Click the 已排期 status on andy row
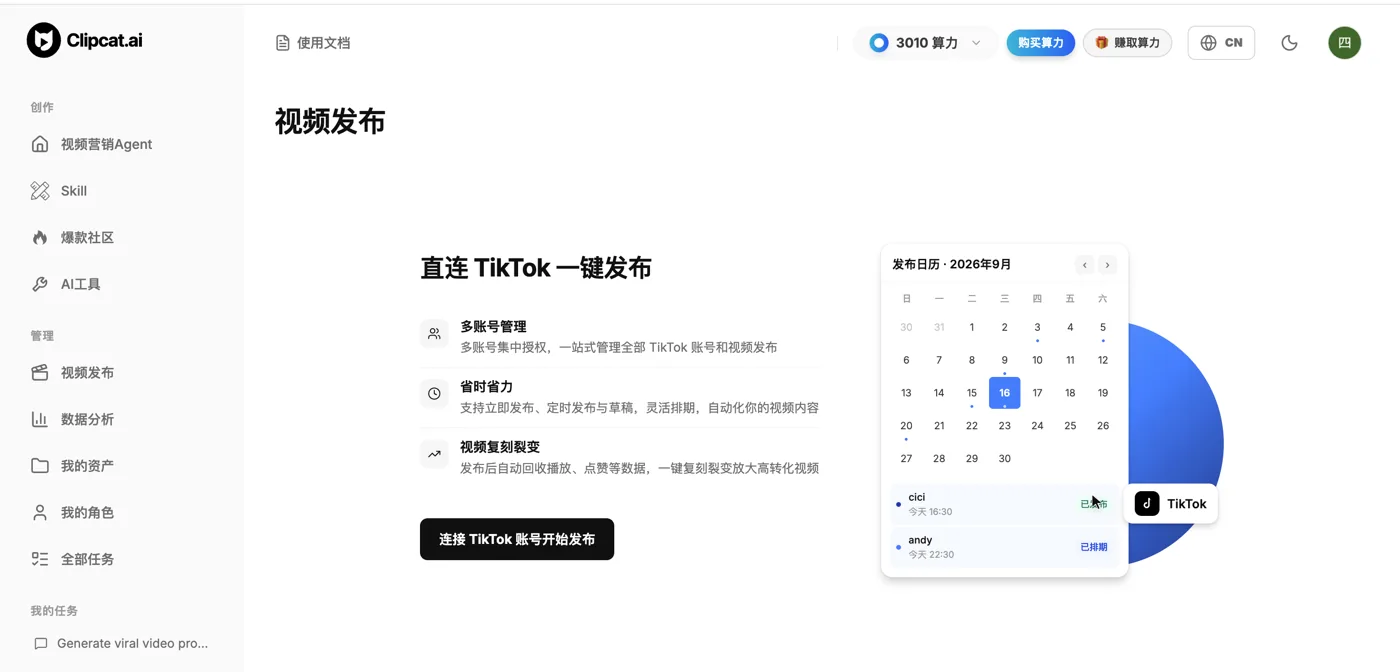1400x672 pixels. [1094, 547]
